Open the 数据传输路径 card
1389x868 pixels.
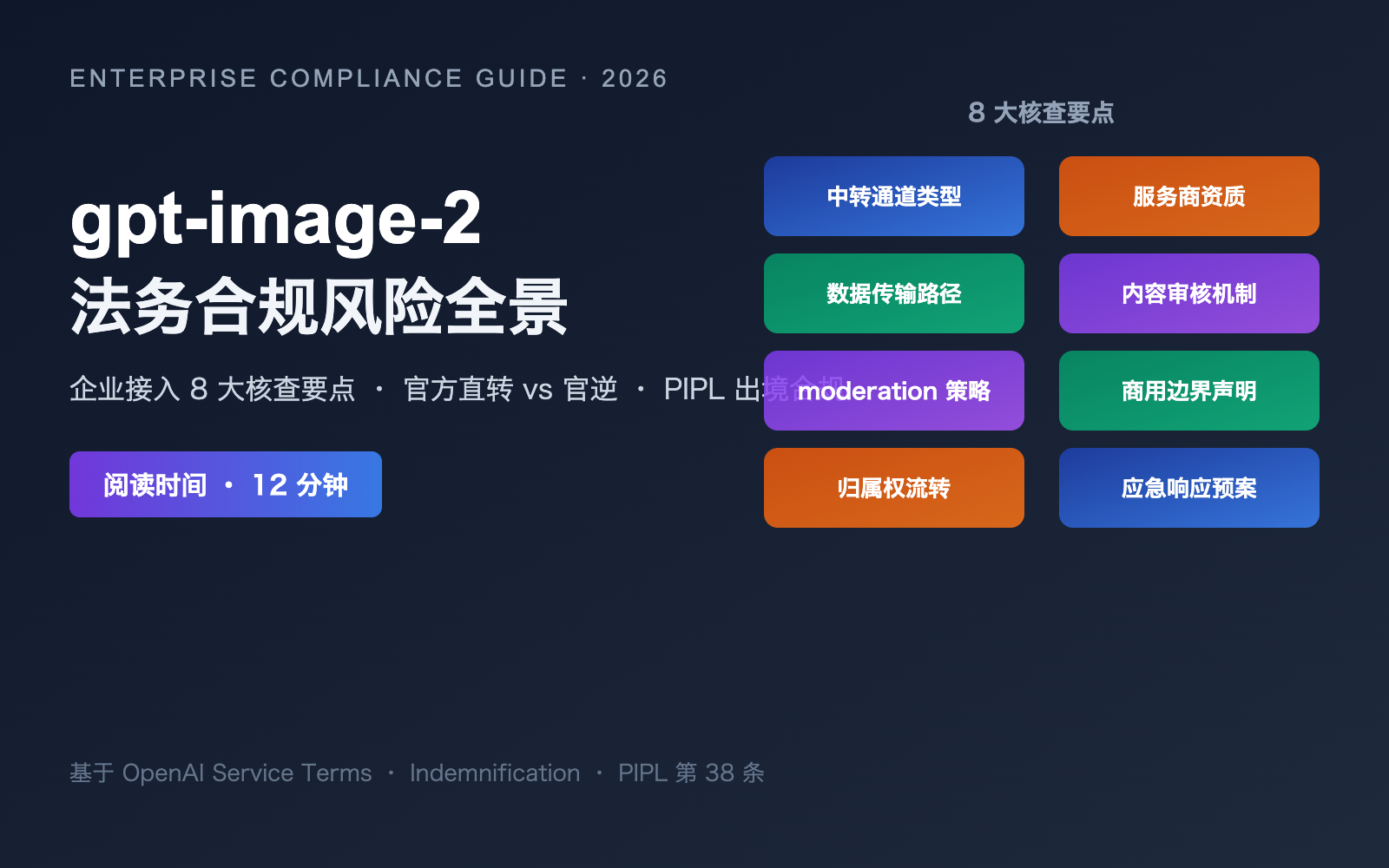(894, 293)
